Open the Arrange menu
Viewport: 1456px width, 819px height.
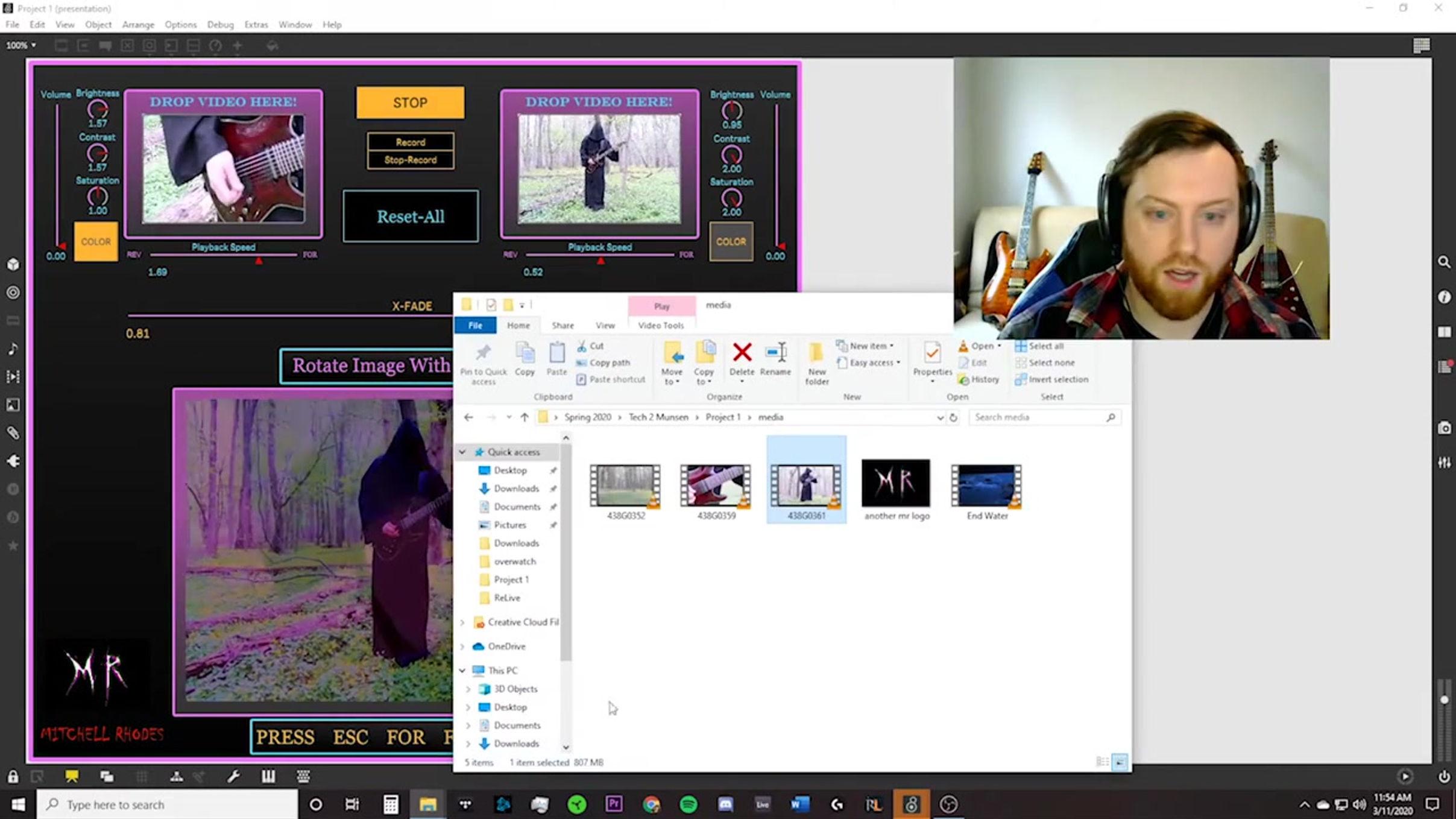point(138,25)
